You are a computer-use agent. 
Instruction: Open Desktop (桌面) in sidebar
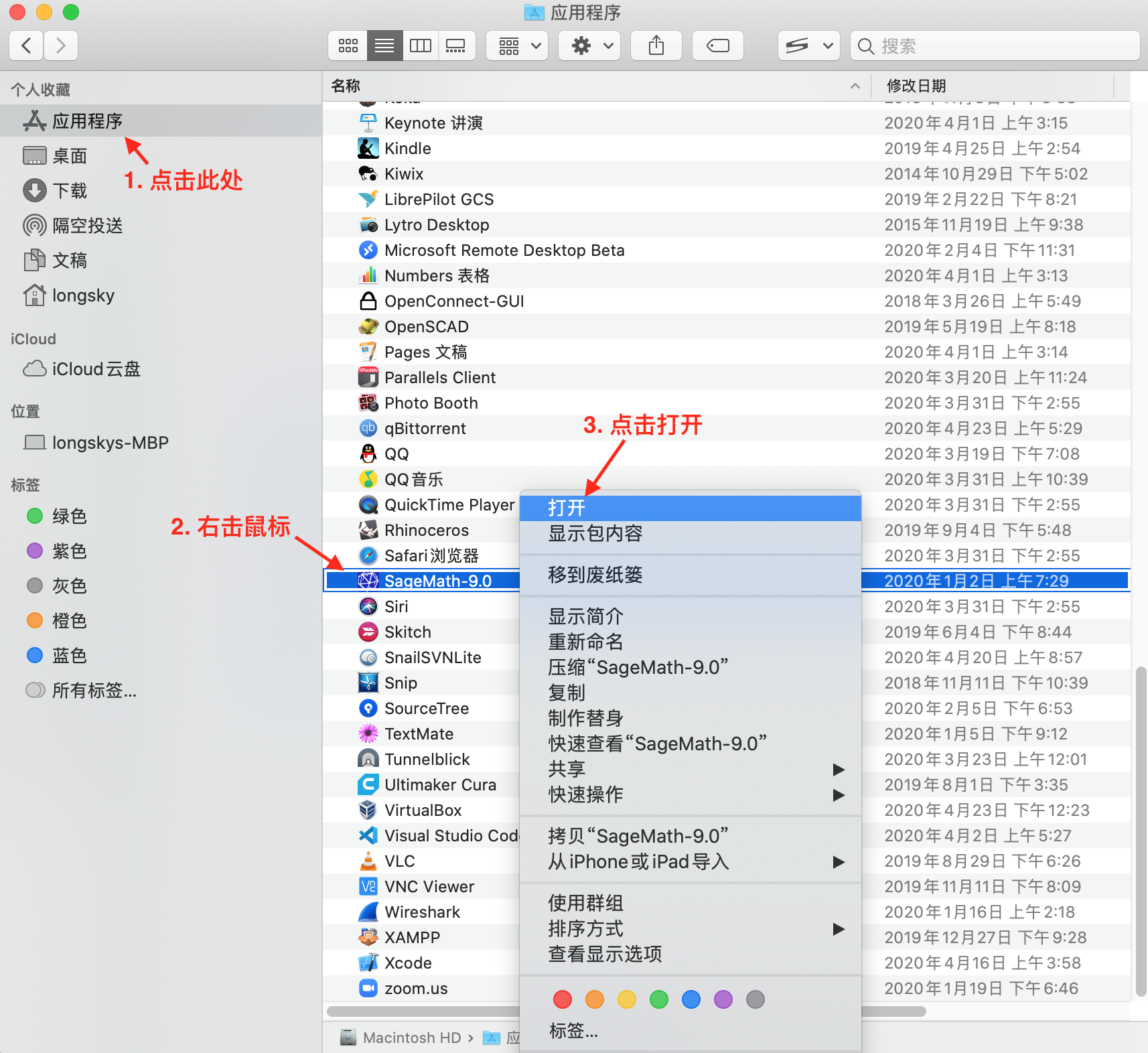coord(161,156)
